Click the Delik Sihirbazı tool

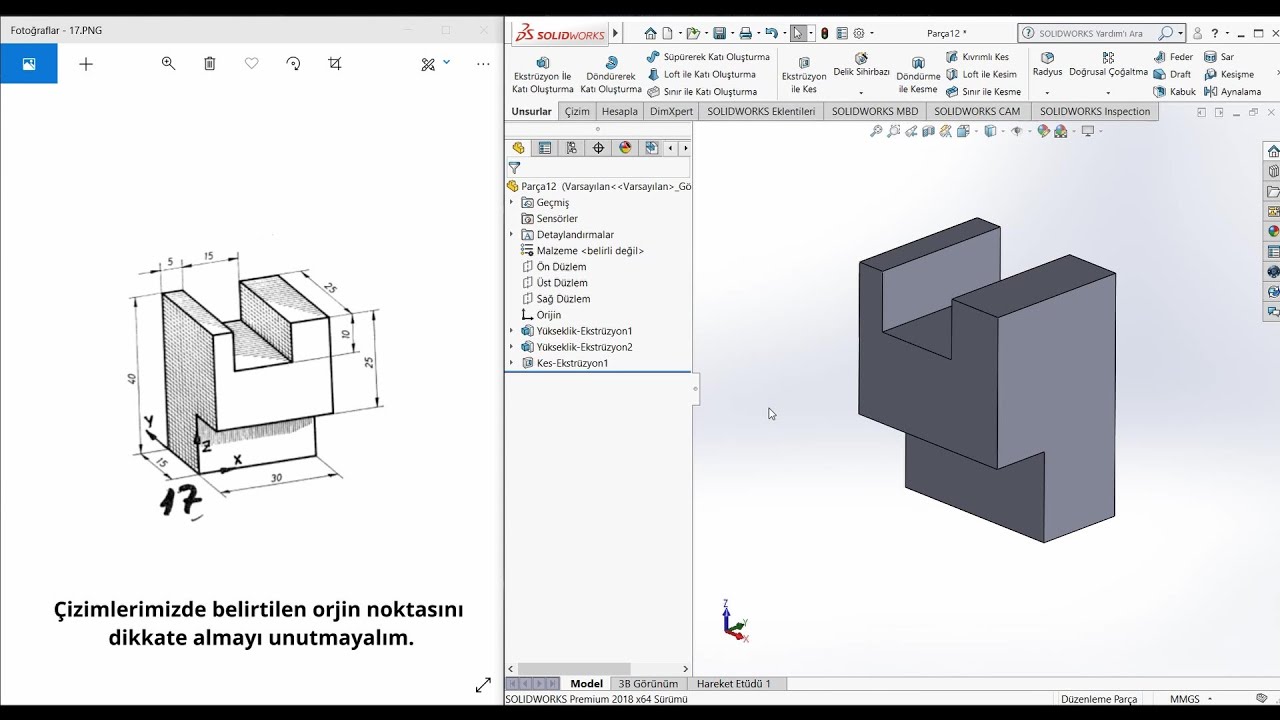pyautogui.click(x=861, y=65)
